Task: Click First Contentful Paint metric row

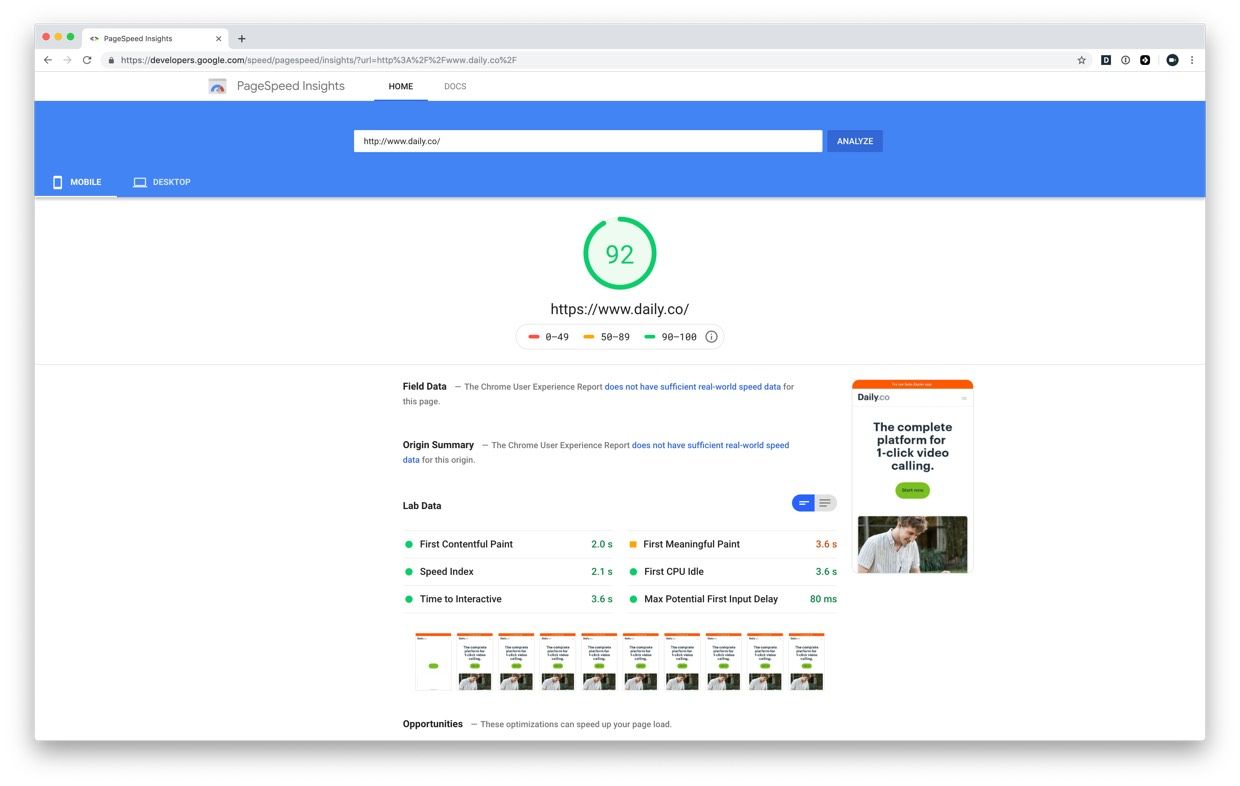Action: click(x=508, y=544)
